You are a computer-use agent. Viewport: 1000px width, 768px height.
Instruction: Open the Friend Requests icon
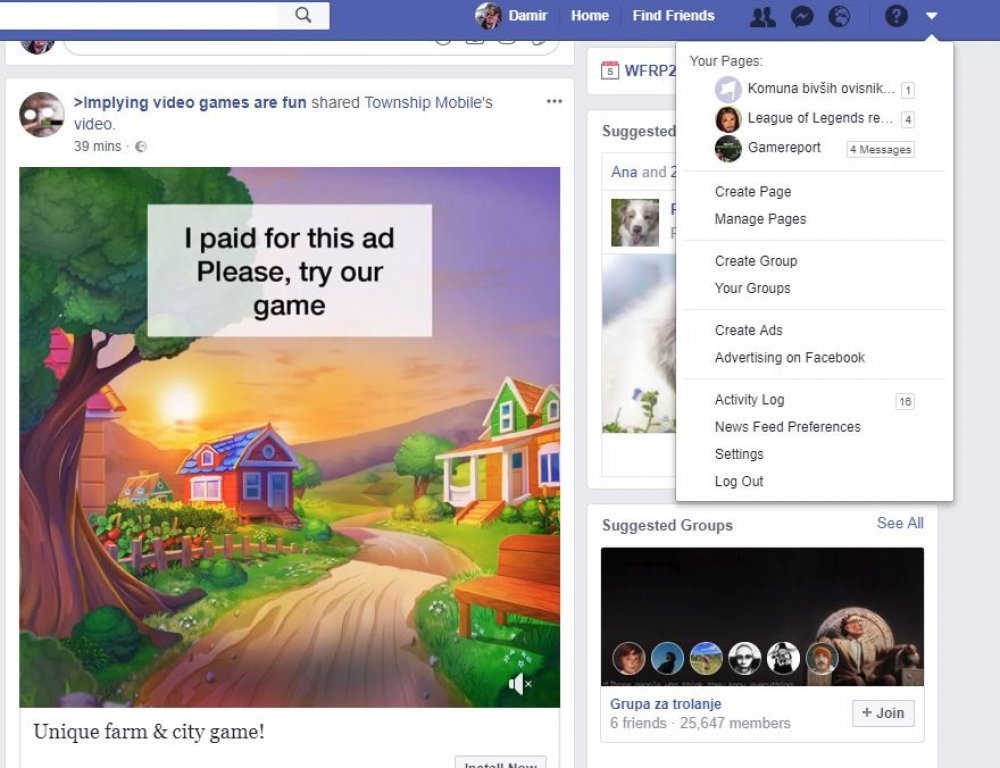pos(763,16)
